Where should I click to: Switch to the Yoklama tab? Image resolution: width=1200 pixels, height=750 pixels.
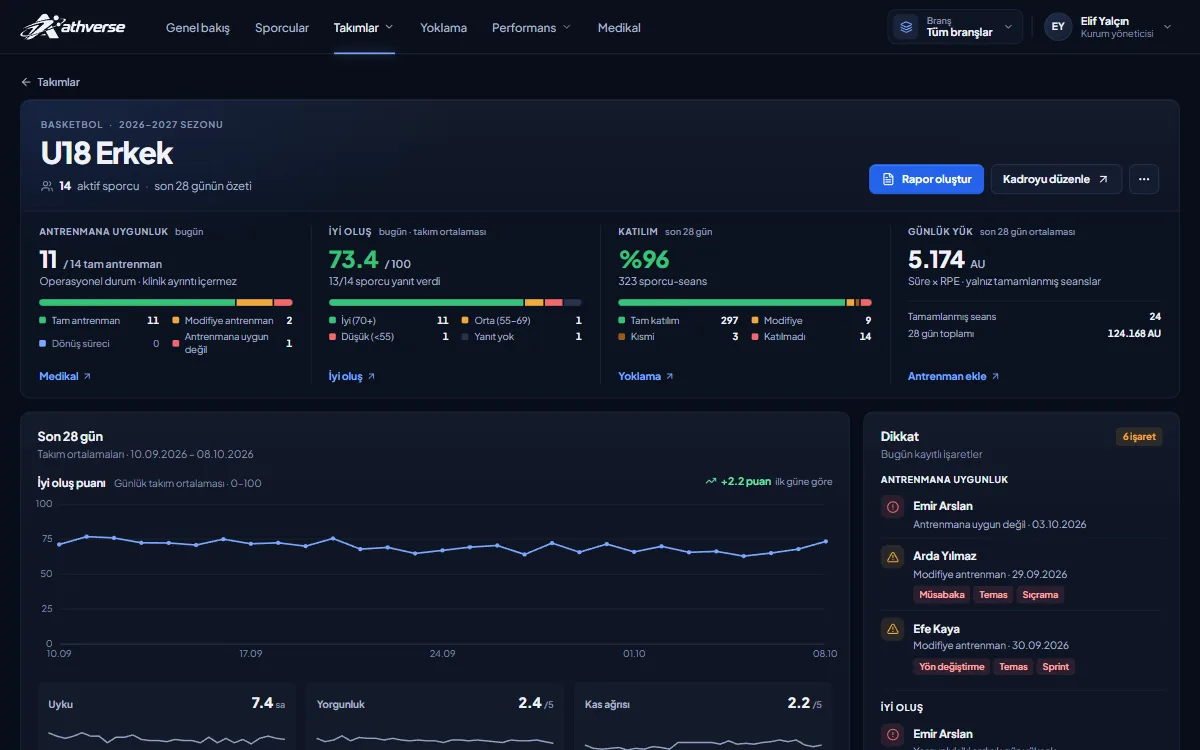(444, 28)
